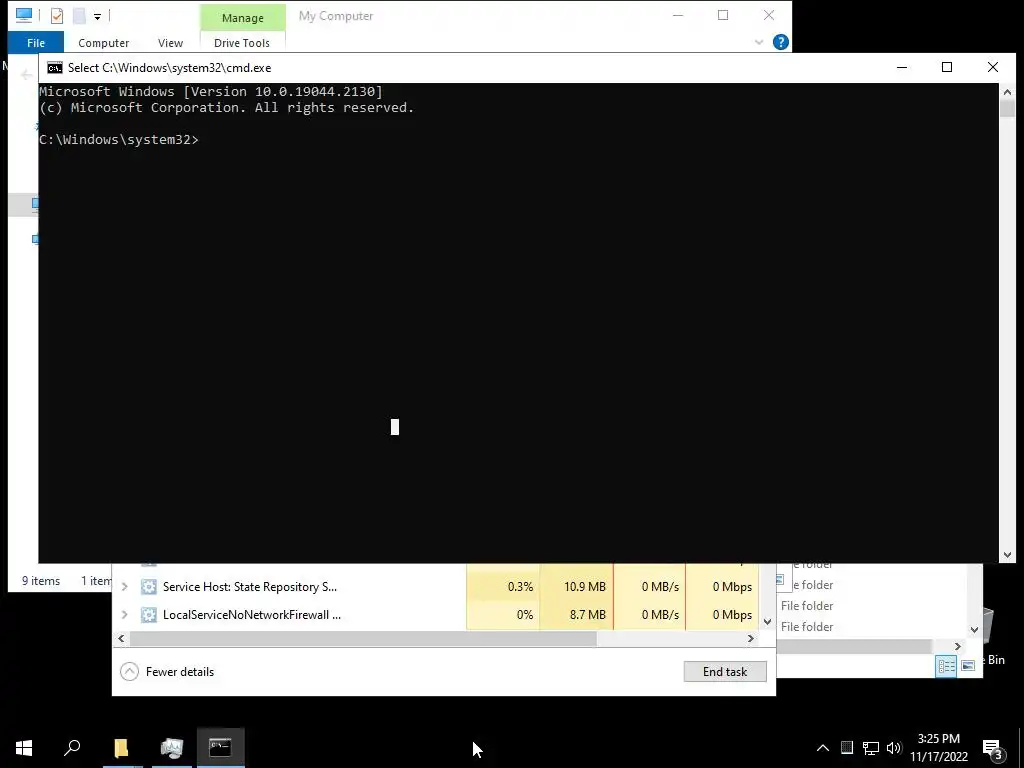
Task: Open the network tray icon
Action: pos(871,748)
